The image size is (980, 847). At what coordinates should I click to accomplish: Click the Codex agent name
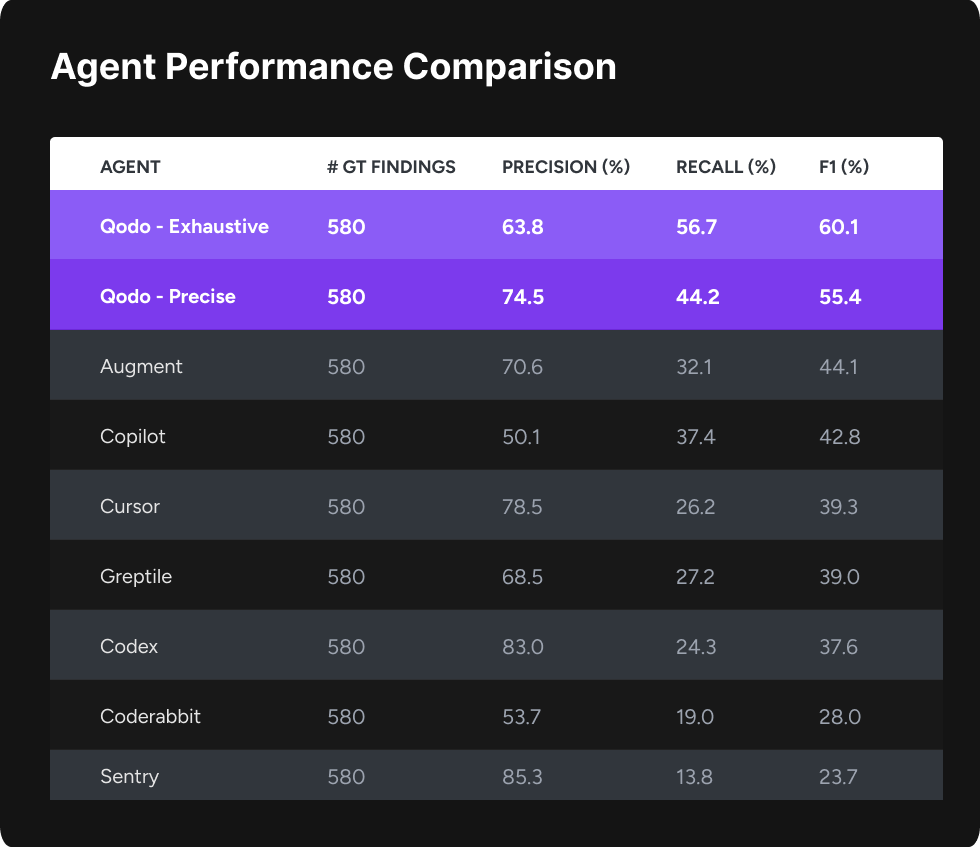[129, 647]
